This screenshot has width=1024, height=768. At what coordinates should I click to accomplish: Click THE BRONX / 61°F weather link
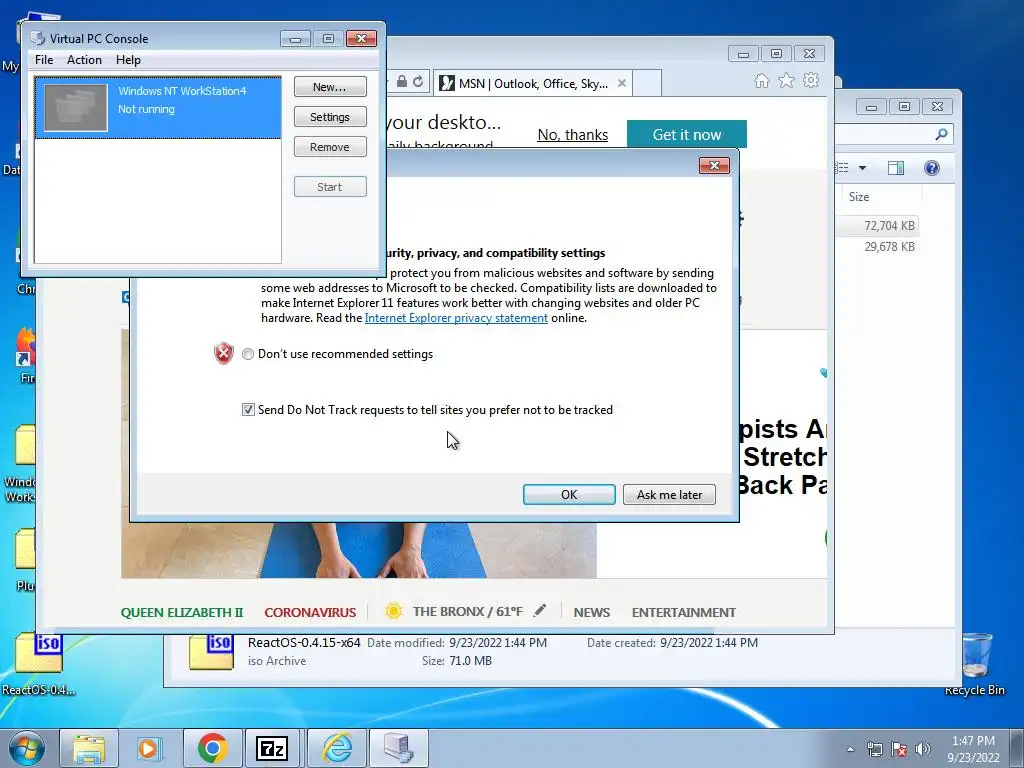(468, 612)
